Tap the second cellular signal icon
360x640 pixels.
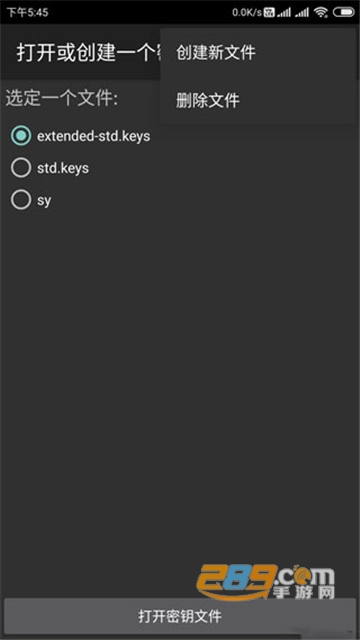[x=302, y=13]
